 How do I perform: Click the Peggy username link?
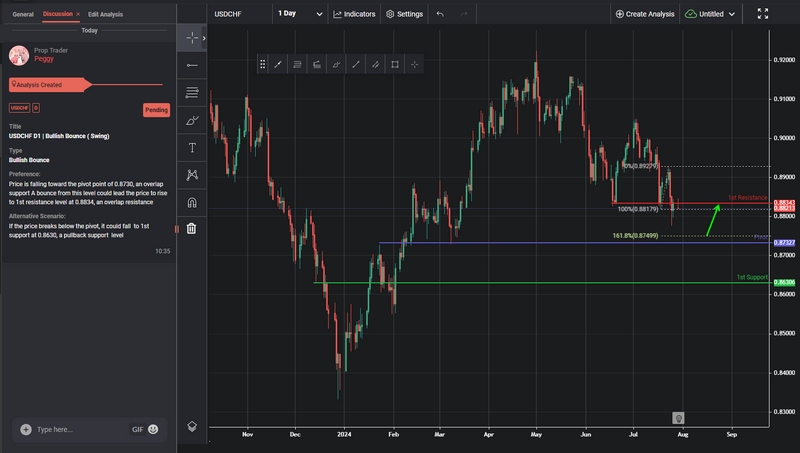pos(44,59)
